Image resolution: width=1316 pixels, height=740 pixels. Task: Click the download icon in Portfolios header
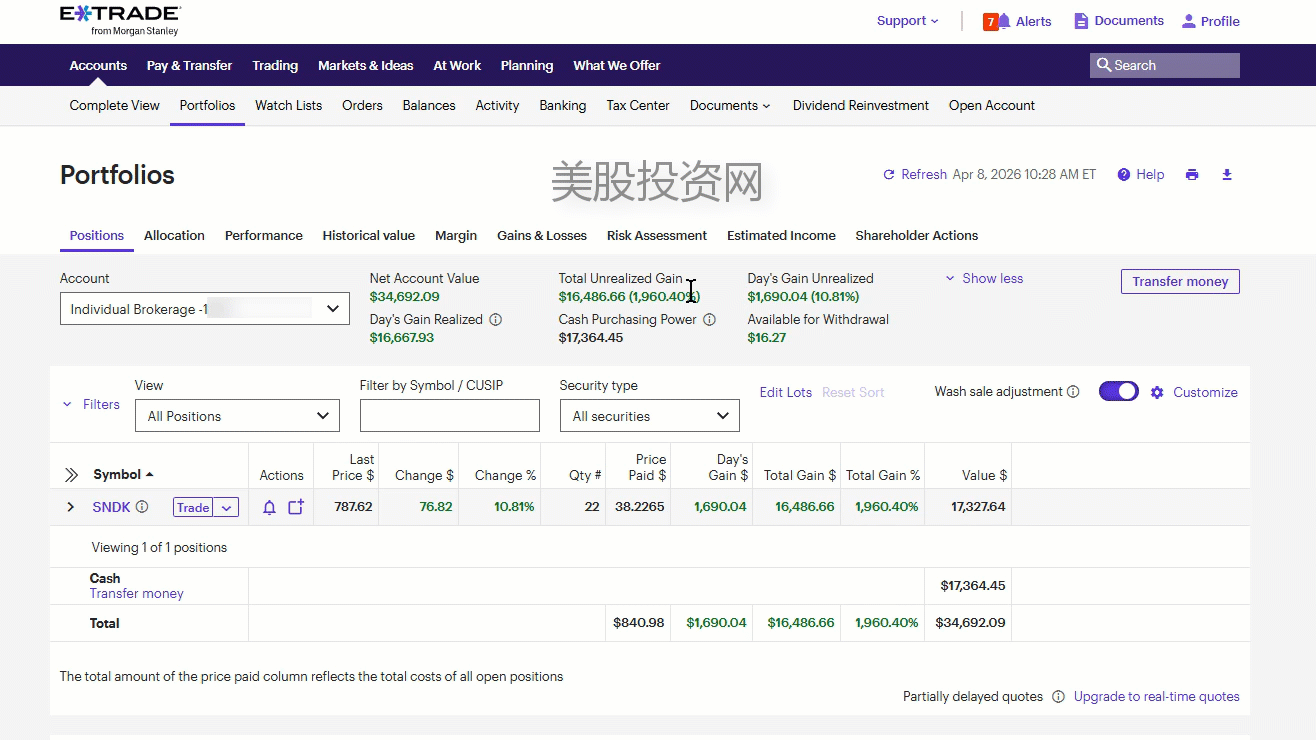[x=1227, y=175]
